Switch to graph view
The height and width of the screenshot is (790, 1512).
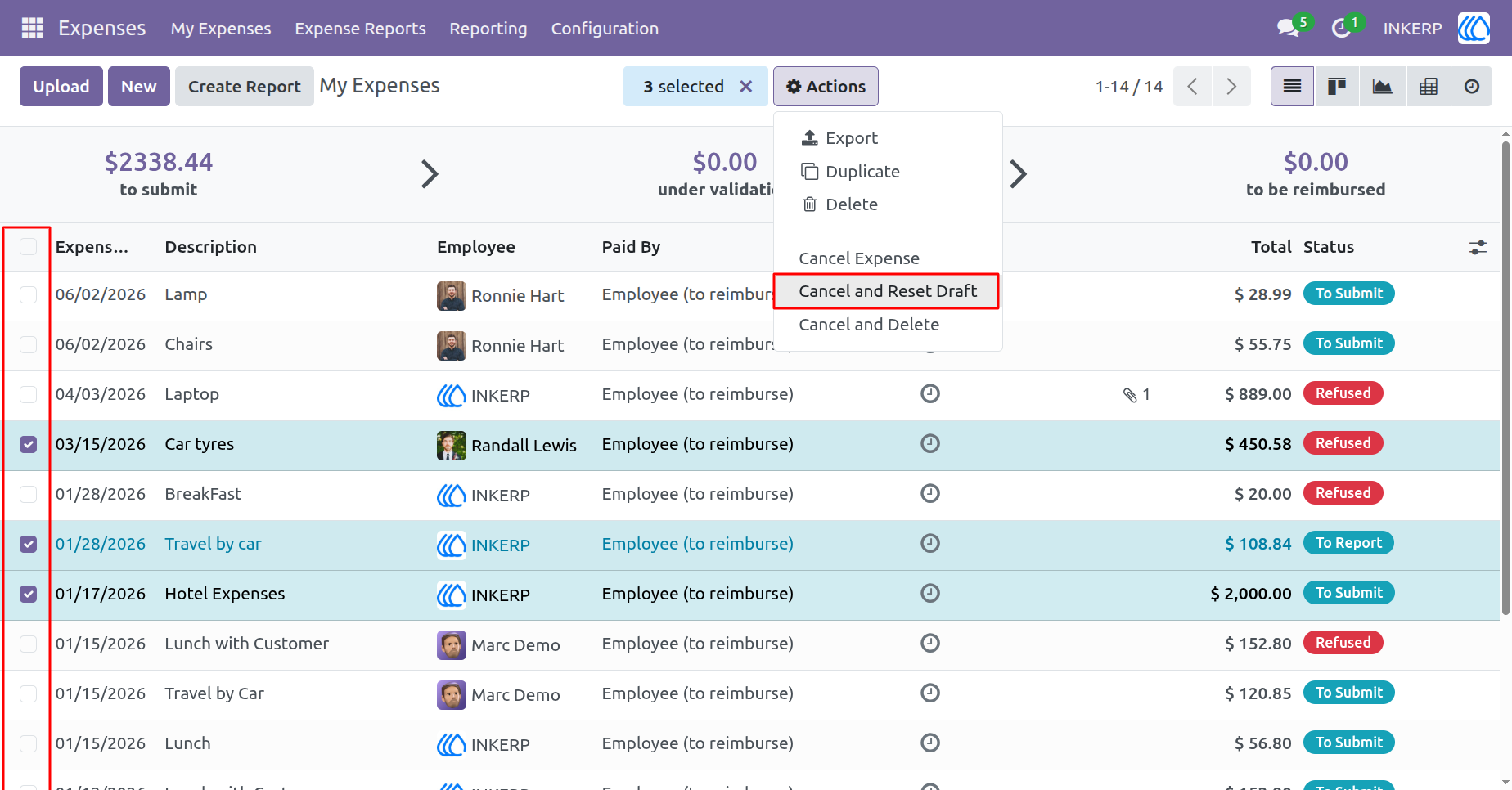[1383, 87]
